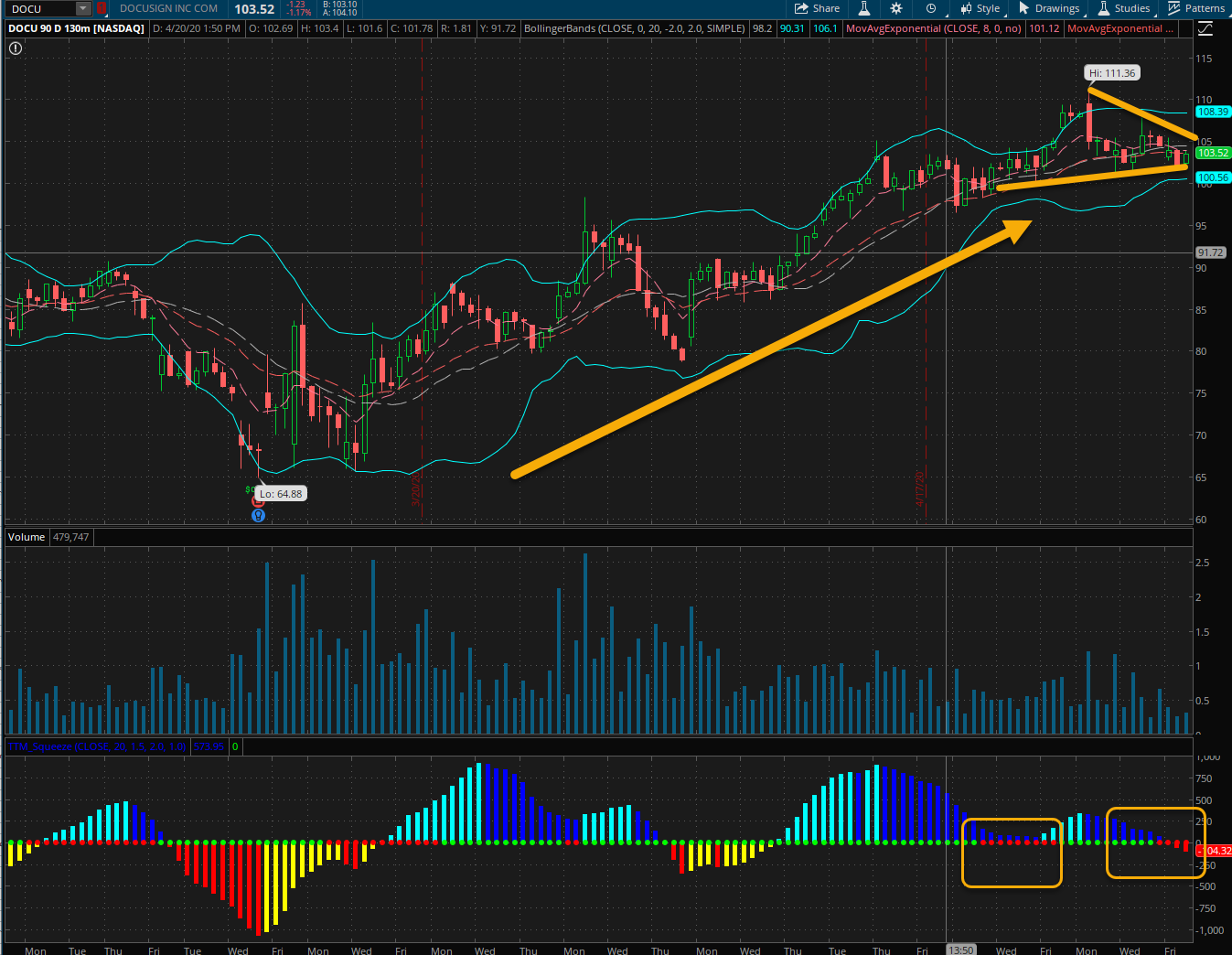Open the flask icon next to Share
Viewport: 1232px width, 955px height.
(863, 8)
